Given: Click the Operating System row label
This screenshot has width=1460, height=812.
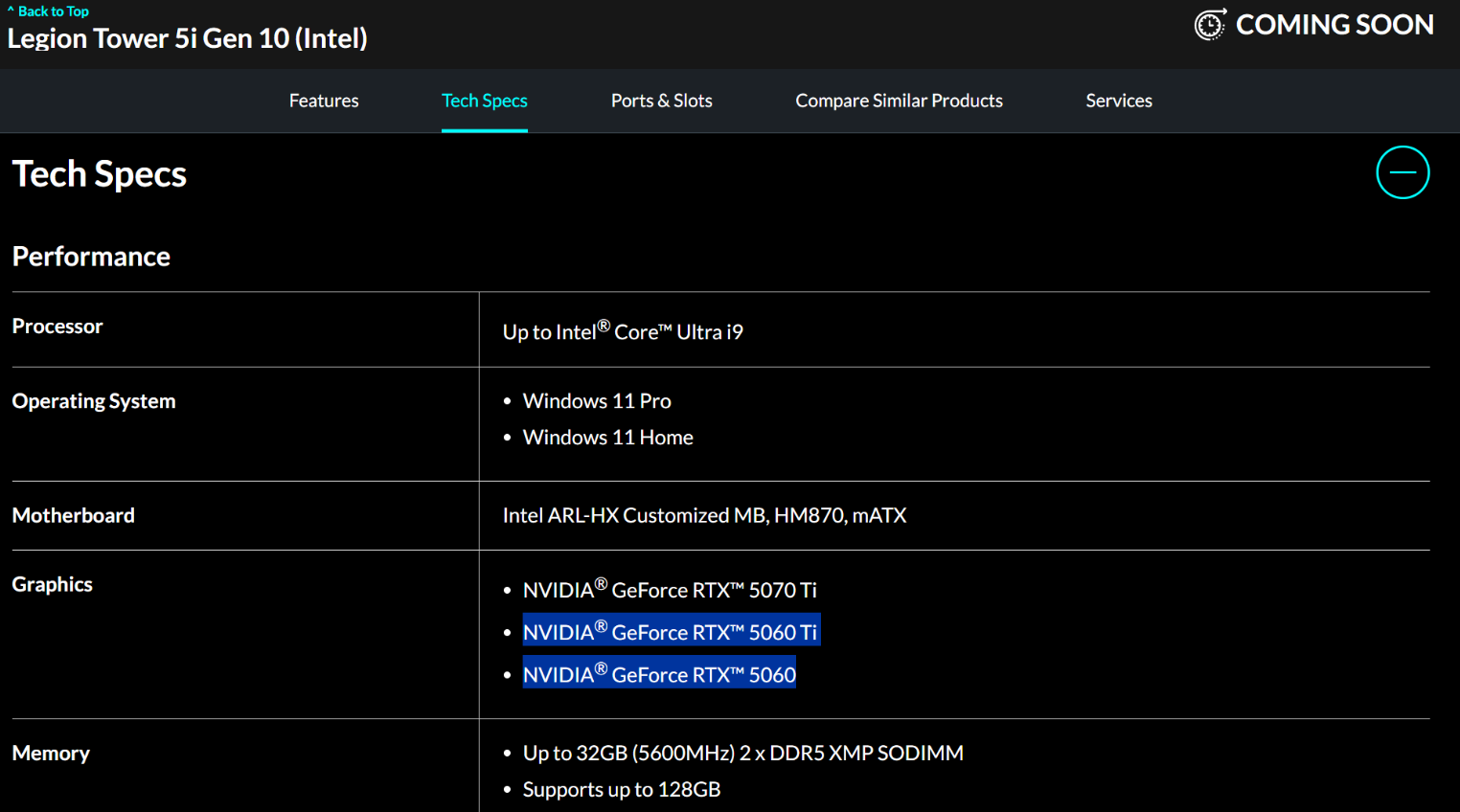Looking at the screenshot, I should (x=94, y=401).
